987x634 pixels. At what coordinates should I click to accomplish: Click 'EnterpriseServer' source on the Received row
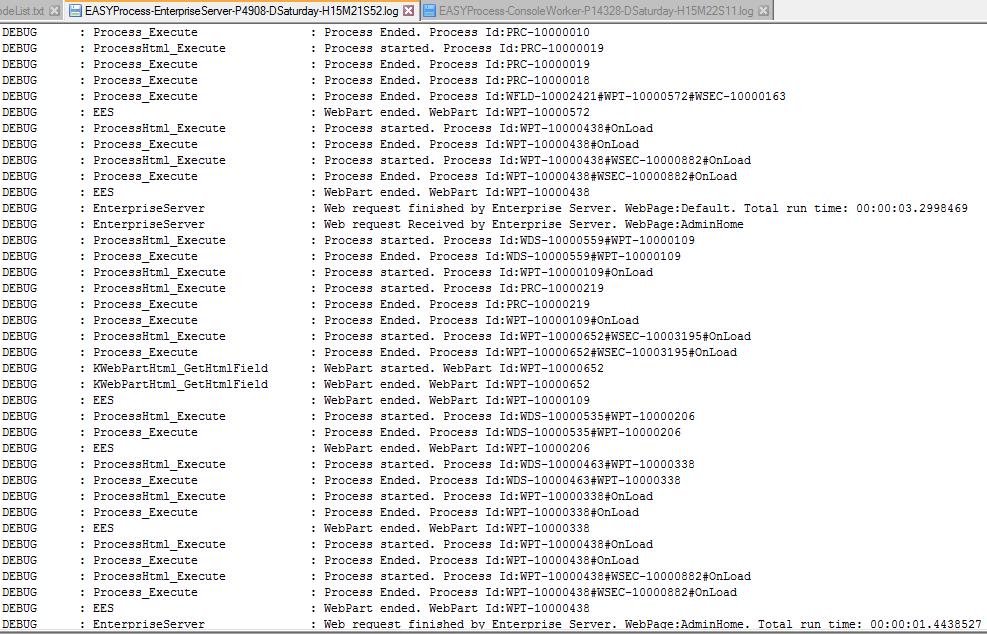pos(149,224)
